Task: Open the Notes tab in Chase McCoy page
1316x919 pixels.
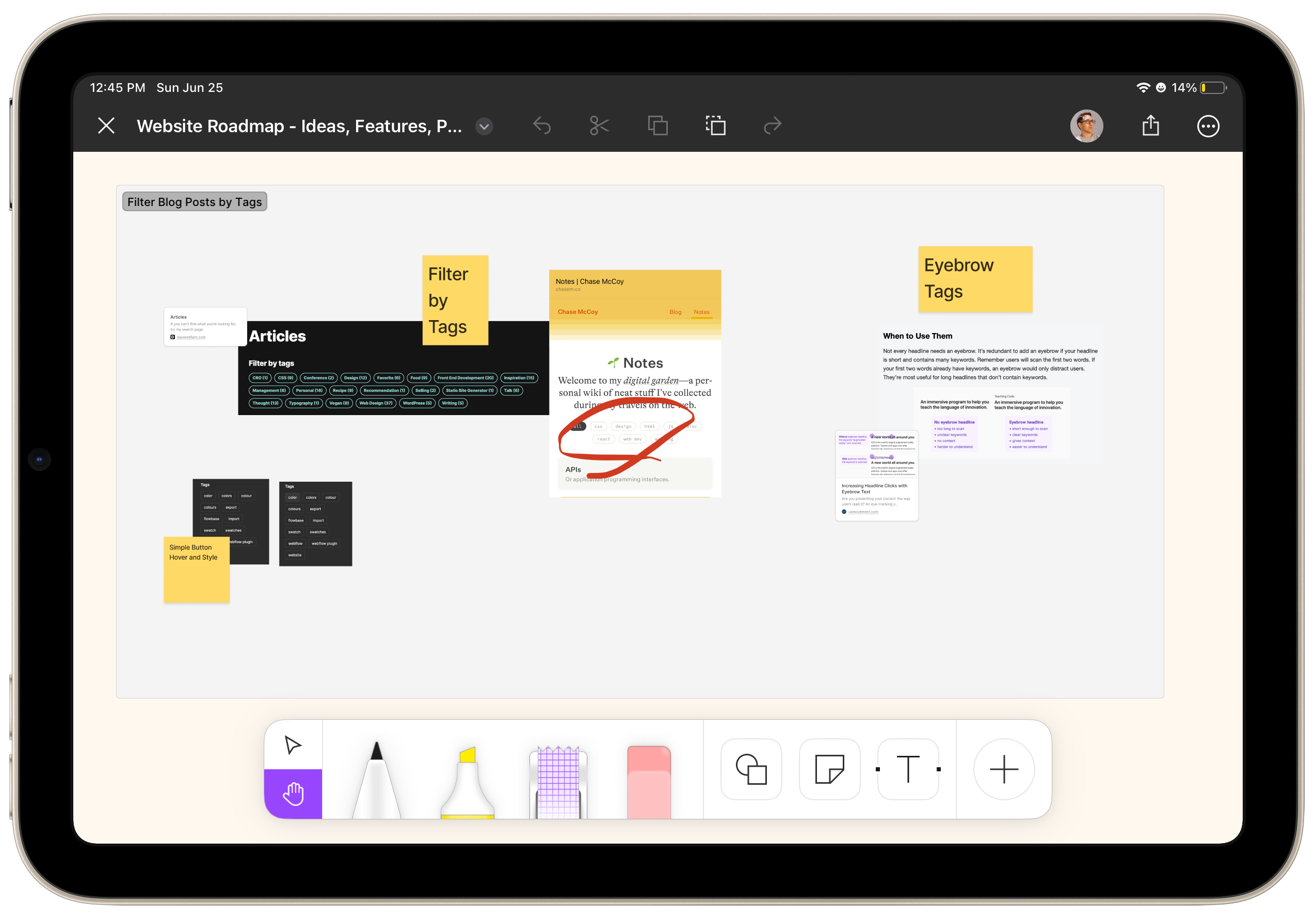Action: [701, 312]
